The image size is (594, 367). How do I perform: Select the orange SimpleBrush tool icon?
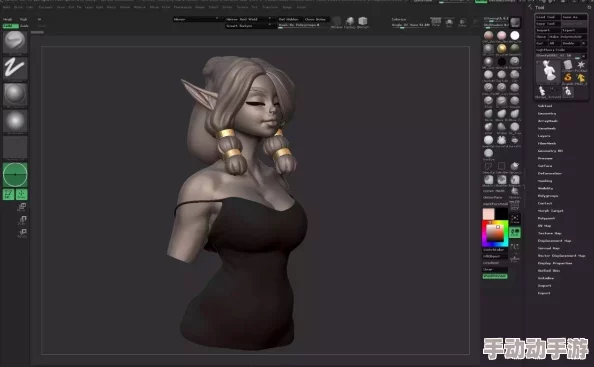567,78
